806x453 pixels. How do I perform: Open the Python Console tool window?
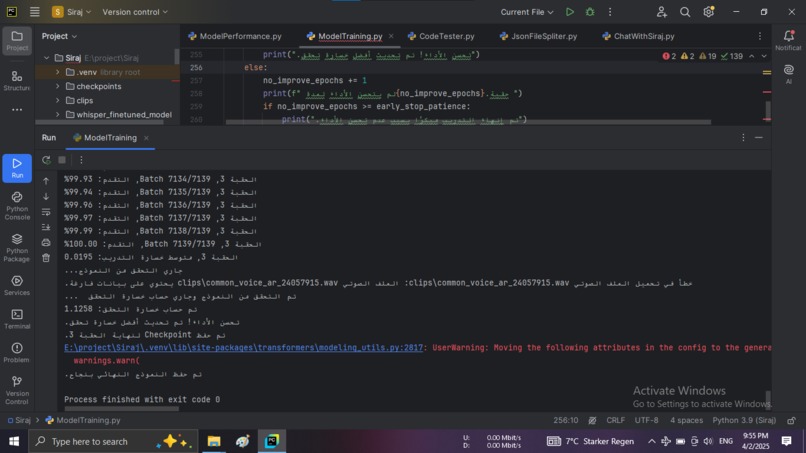[17, 206]
